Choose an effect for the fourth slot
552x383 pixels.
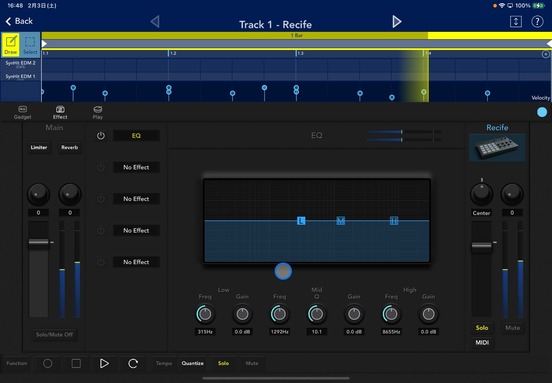[x=136, y=231]
